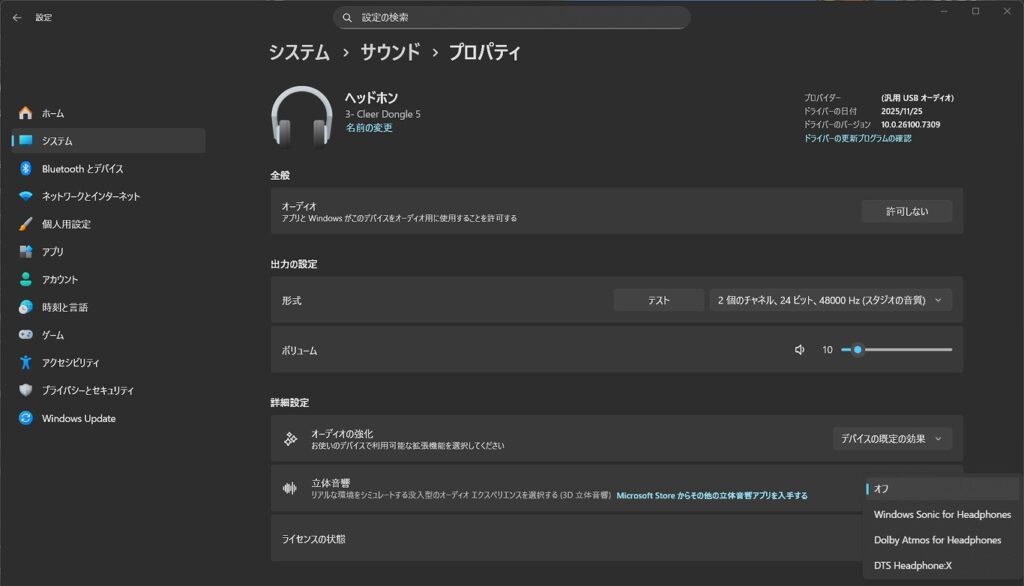Click the 名前の変更 link
This screenshot has height=586, width=1024.
click(369, 128)
